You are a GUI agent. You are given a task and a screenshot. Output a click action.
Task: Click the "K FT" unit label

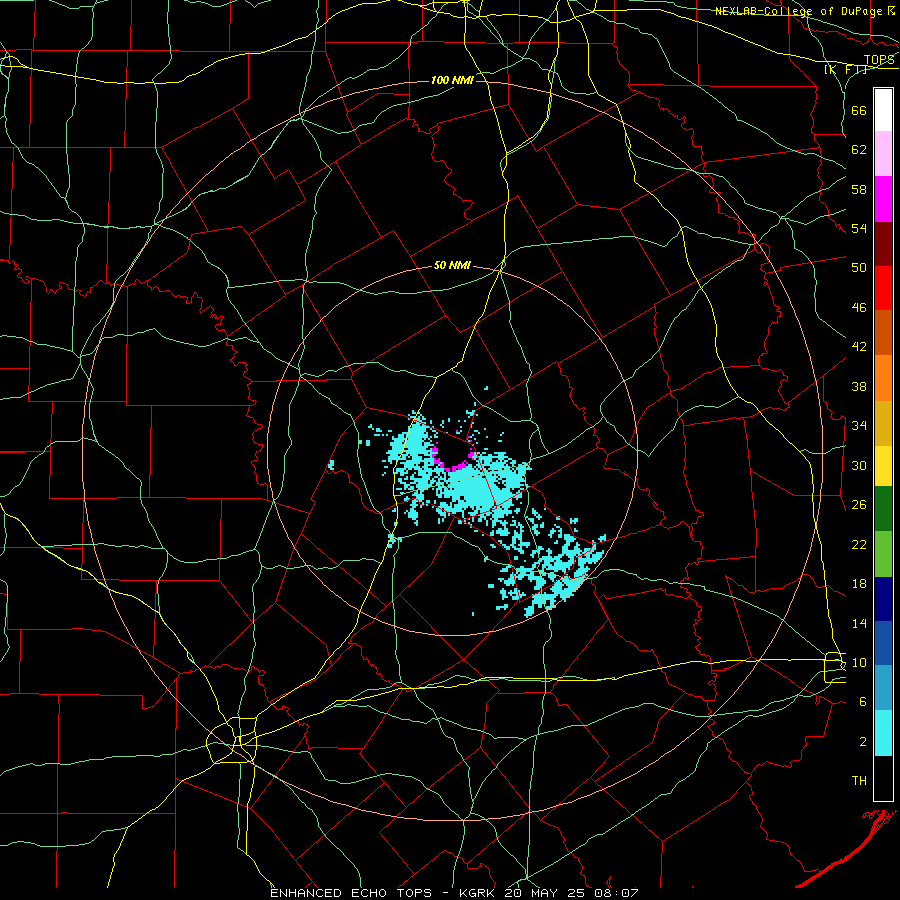846,69
